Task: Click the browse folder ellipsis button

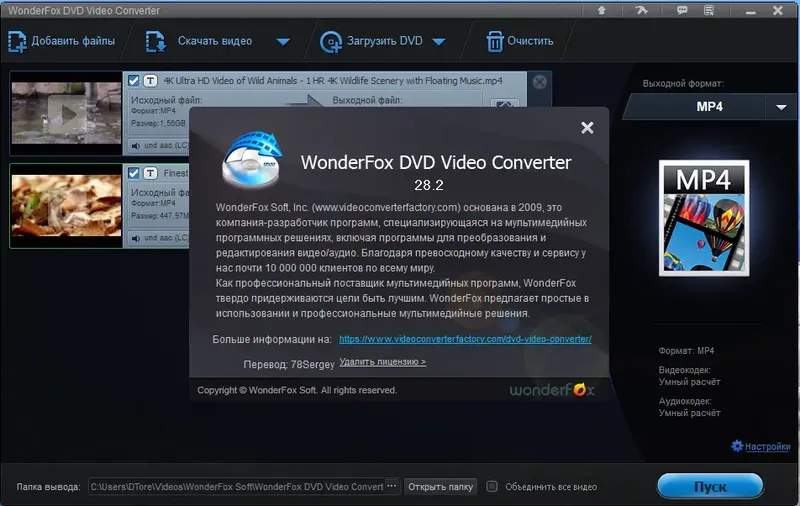Action: [392, 486]
